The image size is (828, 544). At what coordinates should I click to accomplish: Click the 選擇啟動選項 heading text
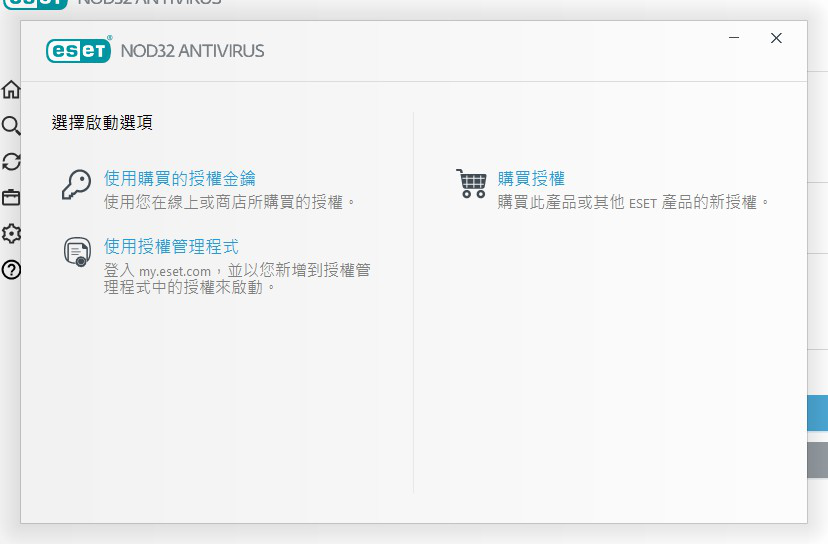(102, 123)
